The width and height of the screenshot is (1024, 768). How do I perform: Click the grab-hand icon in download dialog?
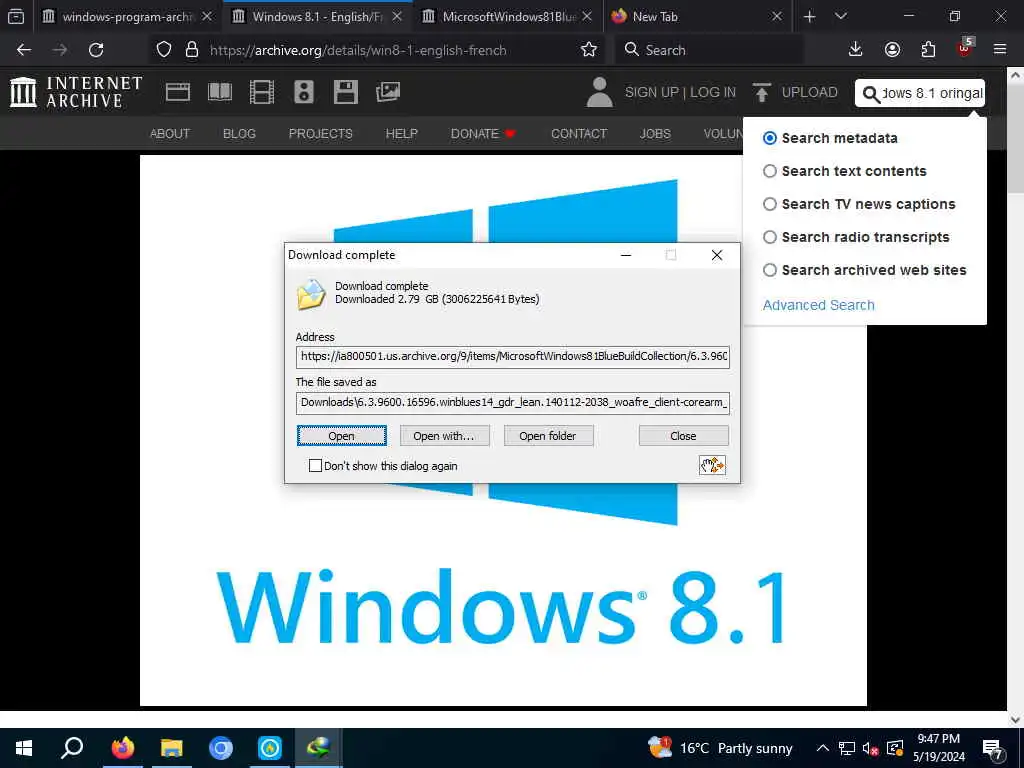click(712, 465)
